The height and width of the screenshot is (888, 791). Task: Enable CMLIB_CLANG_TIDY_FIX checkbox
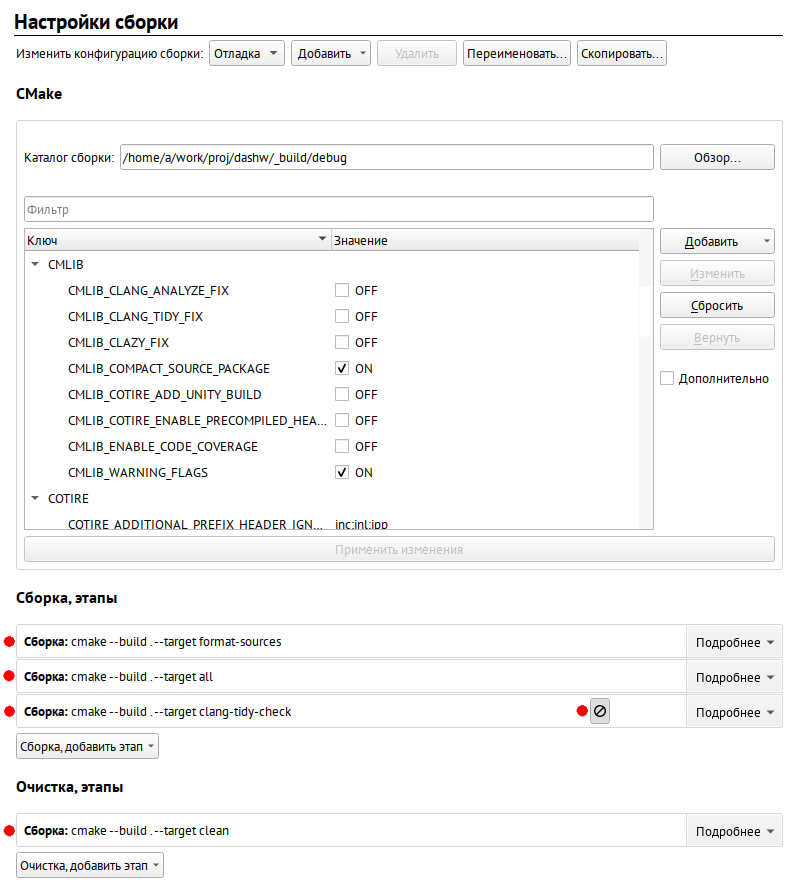[x=342, y=316]
